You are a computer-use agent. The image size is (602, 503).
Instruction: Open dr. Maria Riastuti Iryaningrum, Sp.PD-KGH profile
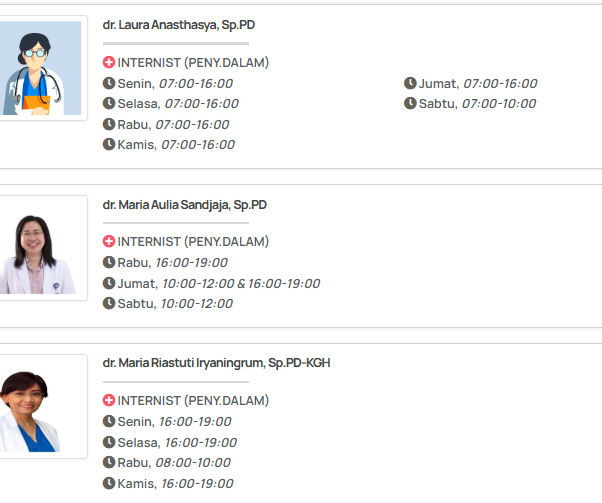point(216,363)
